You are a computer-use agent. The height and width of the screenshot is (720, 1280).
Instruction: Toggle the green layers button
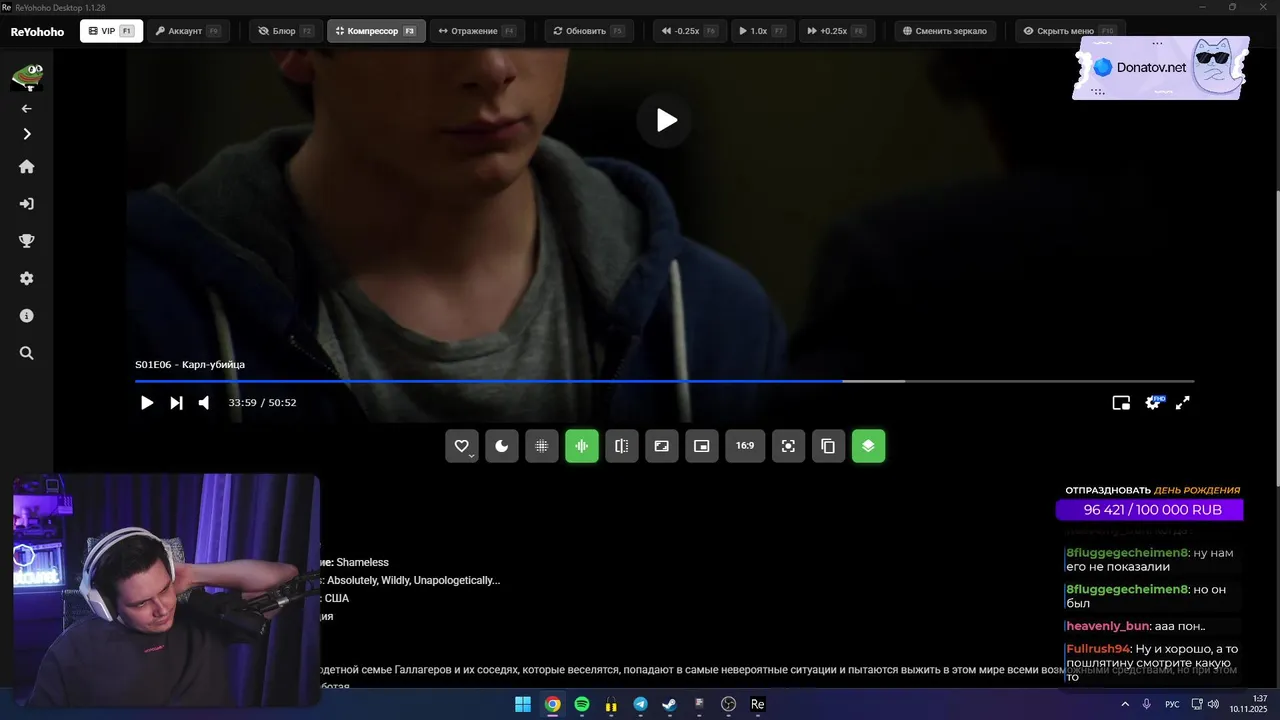pyautogui.click(x=868, y=446)
